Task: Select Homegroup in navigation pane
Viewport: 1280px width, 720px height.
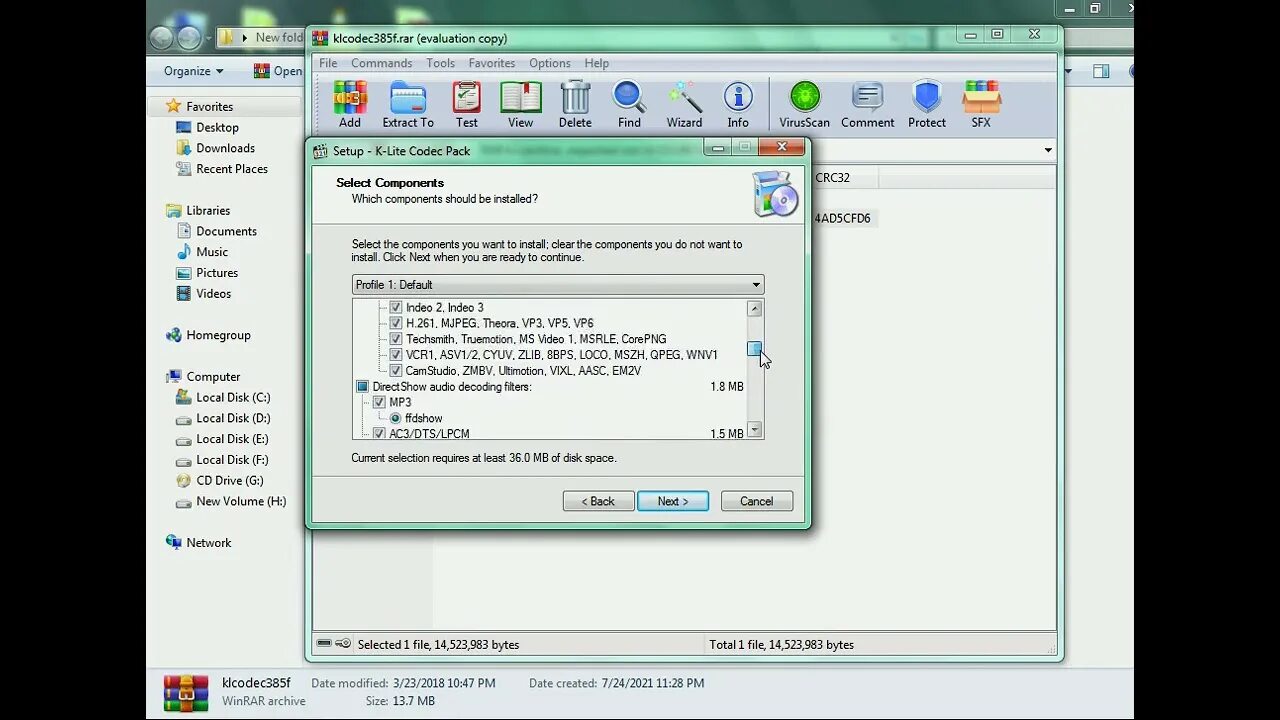Action: coord(218,335)
